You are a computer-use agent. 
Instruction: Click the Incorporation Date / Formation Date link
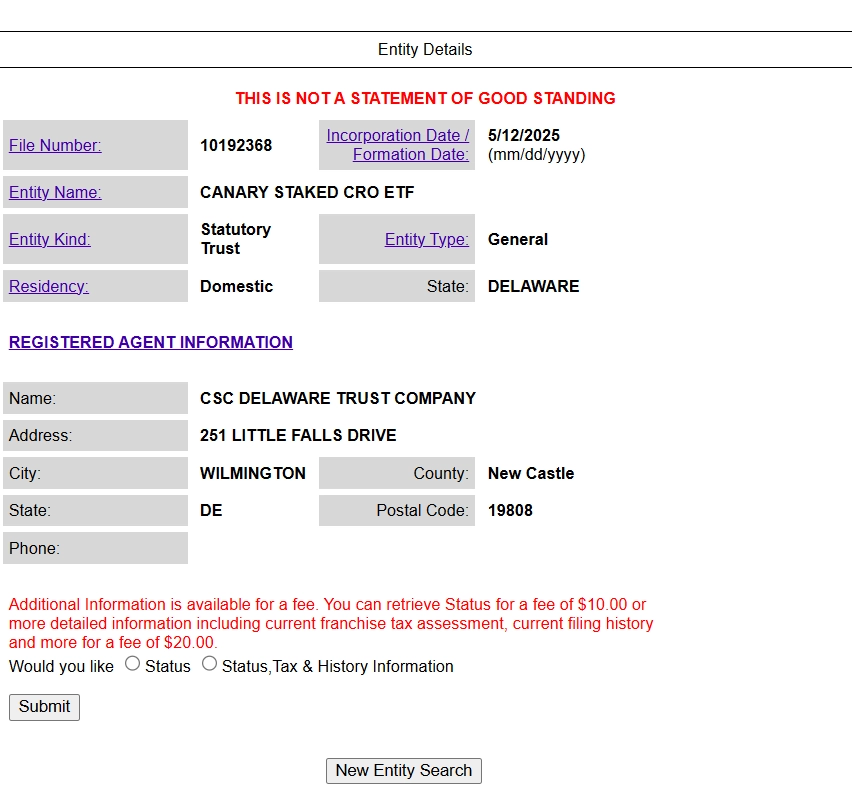398,145
